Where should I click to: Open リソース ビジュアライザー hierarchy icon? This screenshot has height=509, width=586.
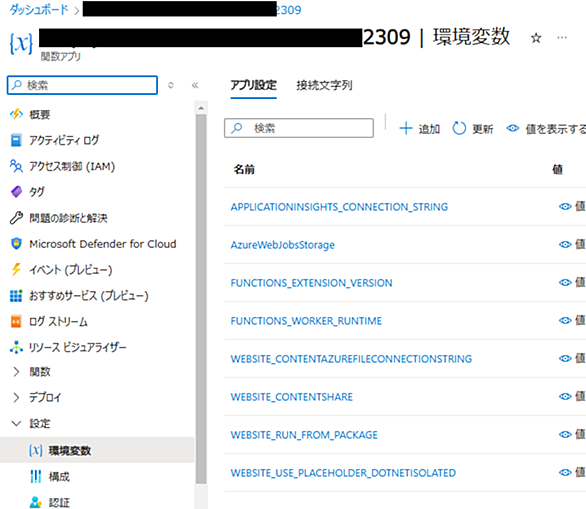tap(16, 347)
